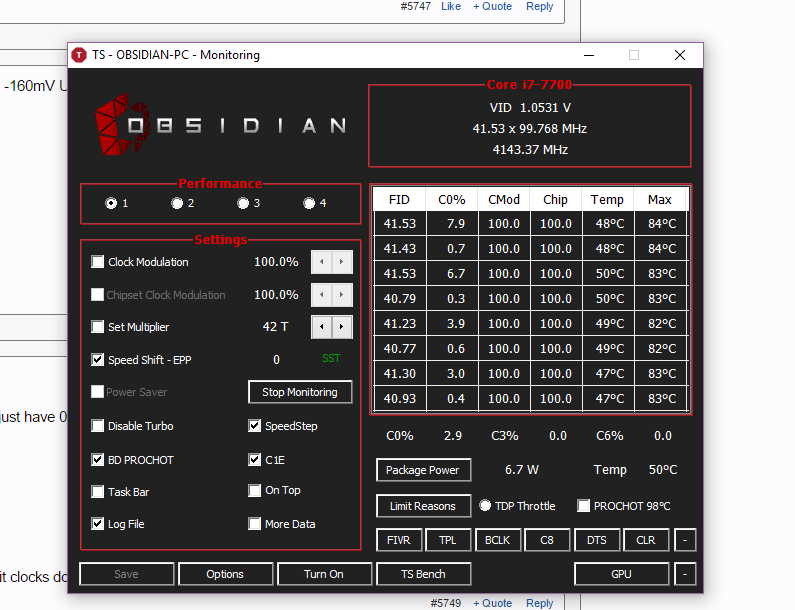The width and height of the screenshot is (795, 610).
Task: Toggle the TDP Throttle radio indicator
Action: point(485,506)
